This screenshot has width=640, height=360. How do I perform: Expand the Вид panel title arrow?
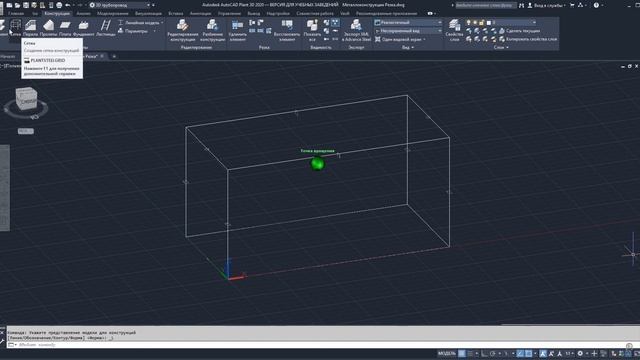pyautogui.click(x=412, y=48)
